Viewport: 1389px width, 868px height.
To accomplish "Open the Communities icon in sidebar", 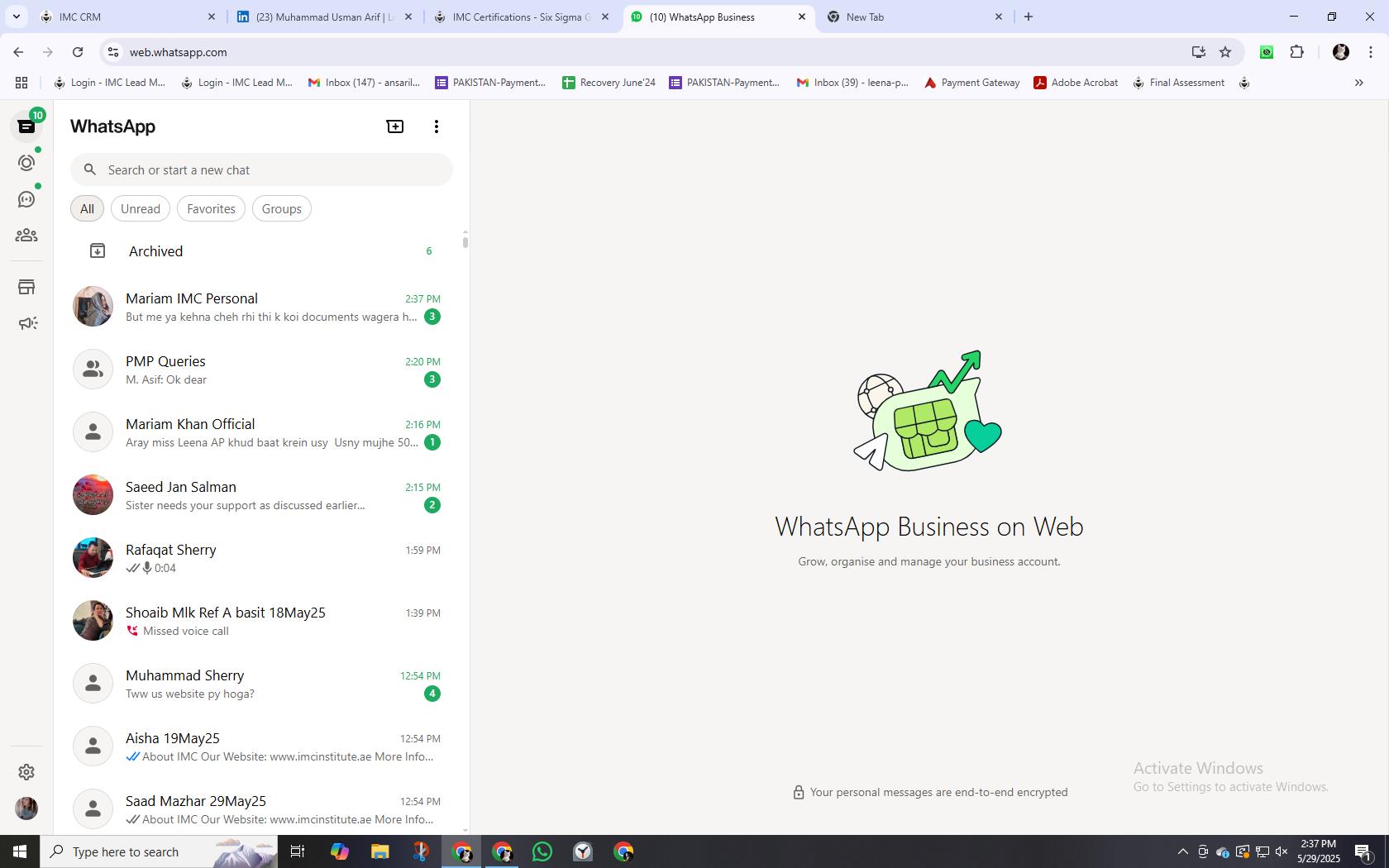I will pos(26,236).
